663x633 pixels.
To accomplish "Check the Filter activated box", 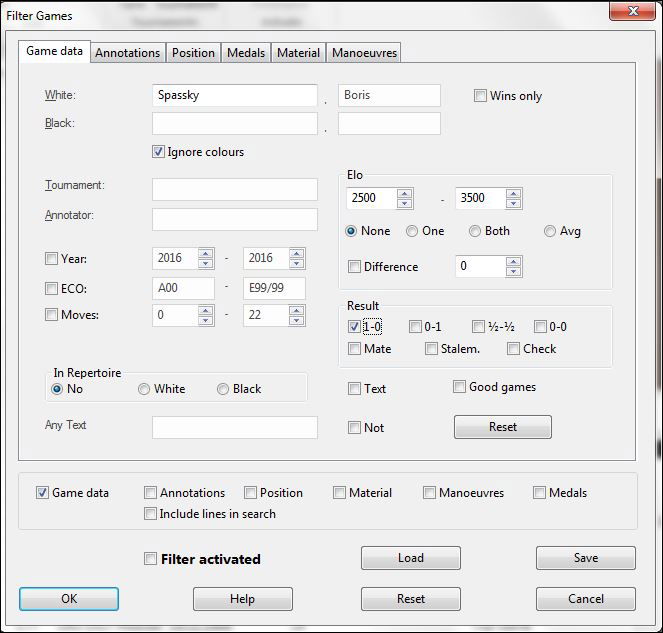I will [151, 559].
